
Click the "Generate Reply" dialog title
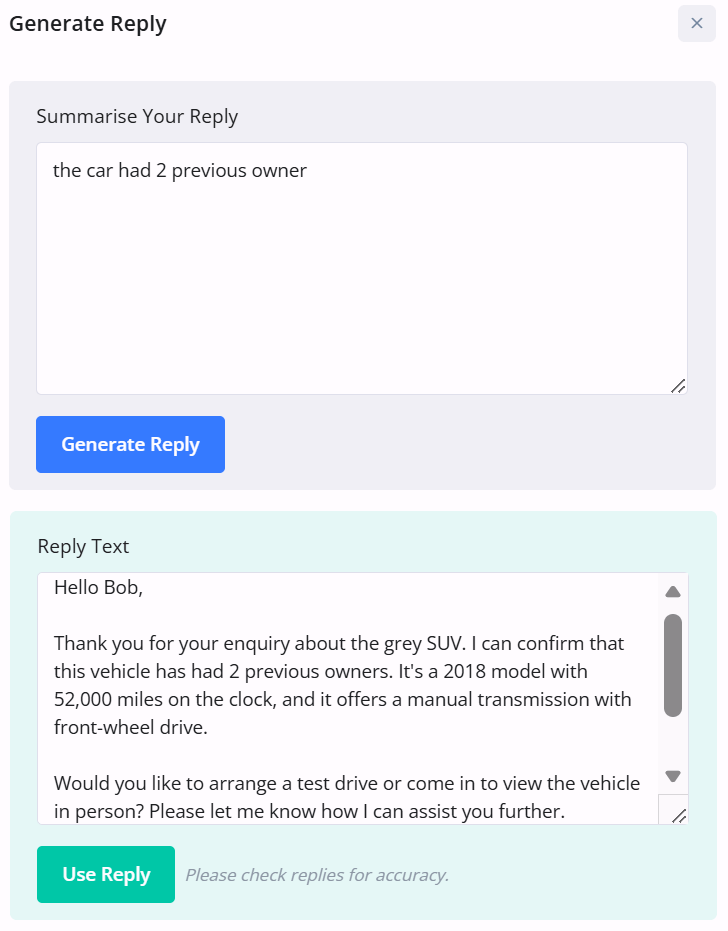(x=88, y=24)
